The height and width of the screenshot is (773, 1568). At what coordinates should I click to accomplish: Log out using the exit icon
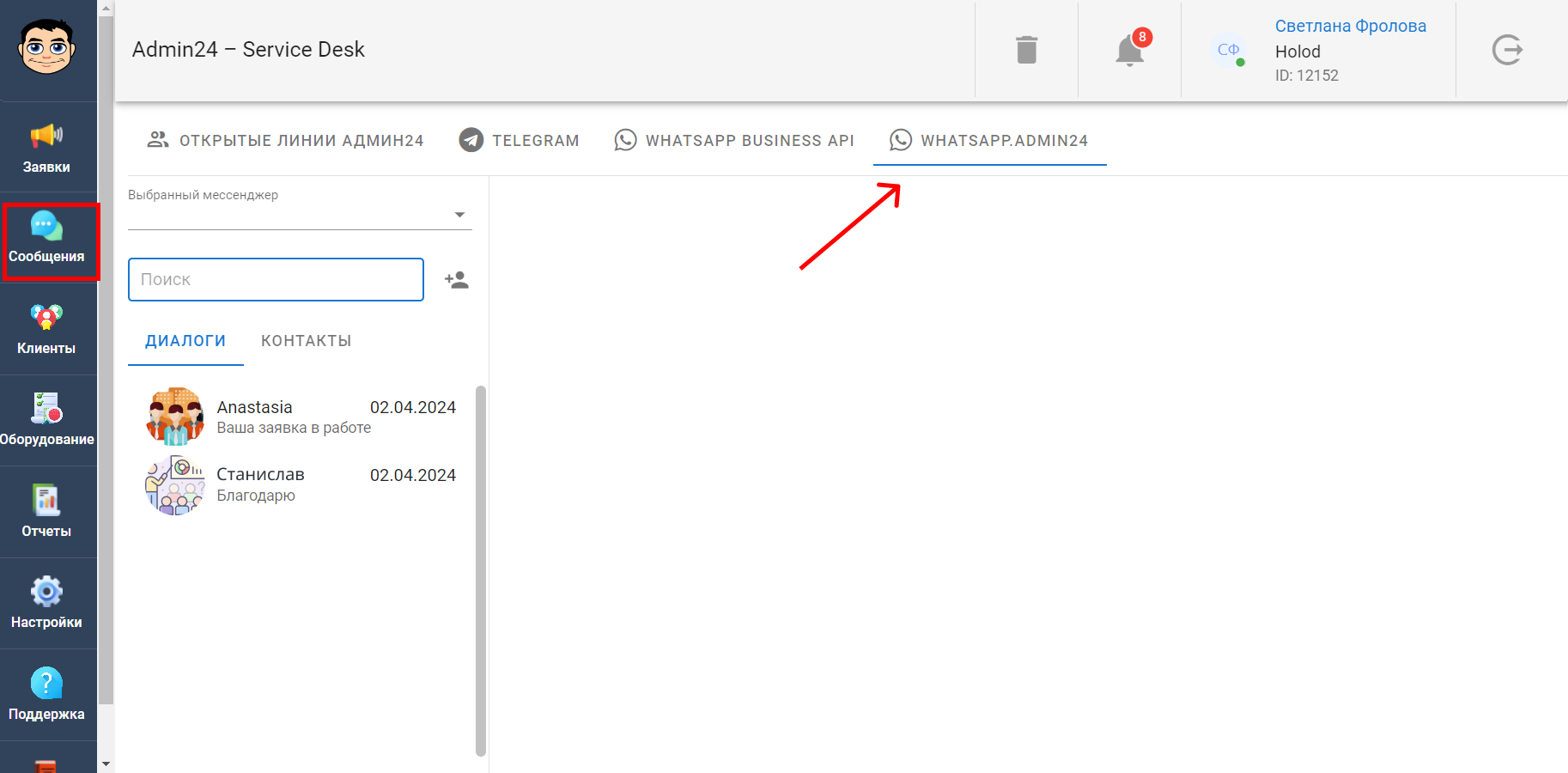1508,50
